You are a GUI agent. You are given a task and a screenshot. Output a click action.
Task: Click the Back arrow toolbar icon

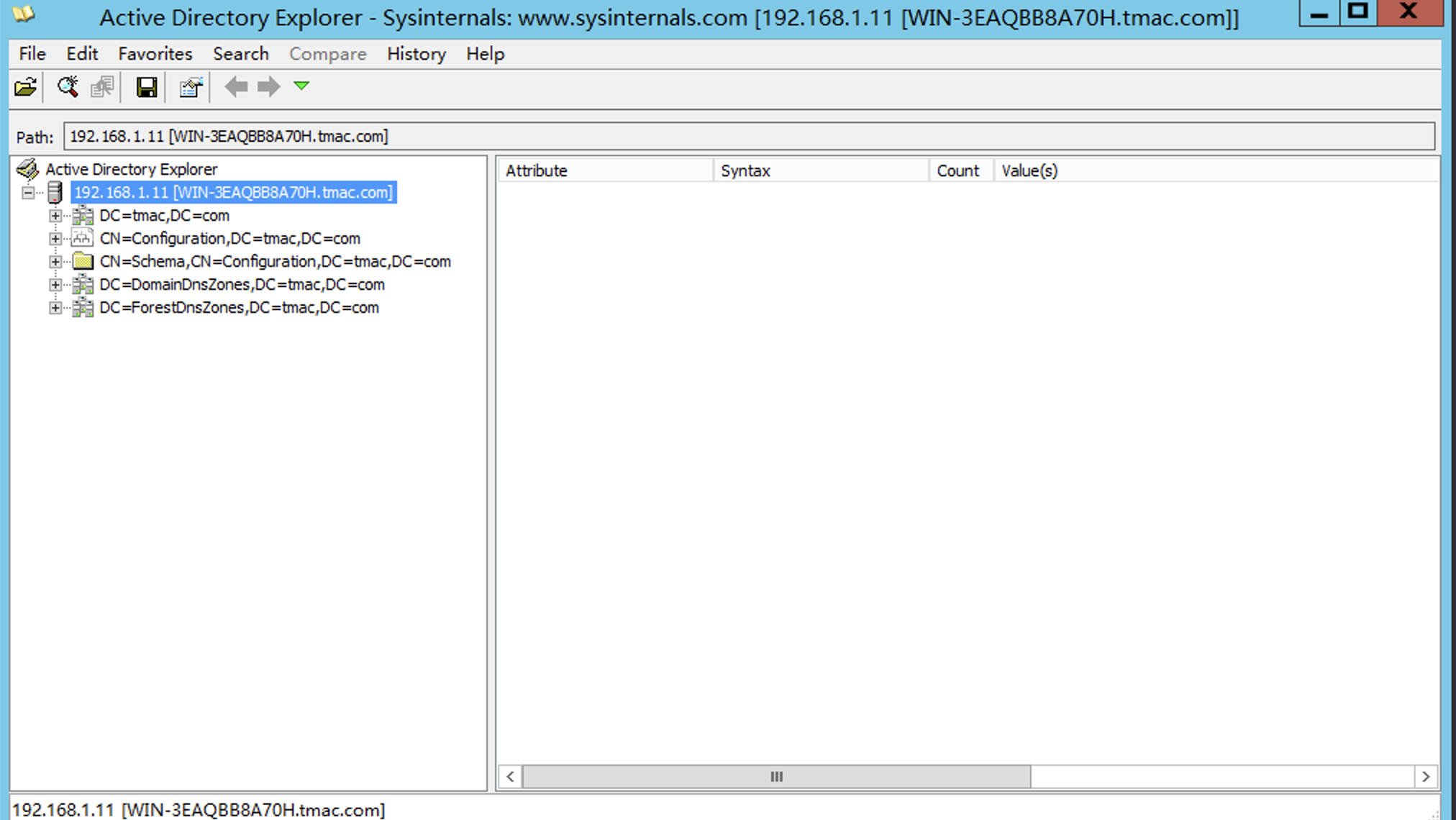[236, 87]
